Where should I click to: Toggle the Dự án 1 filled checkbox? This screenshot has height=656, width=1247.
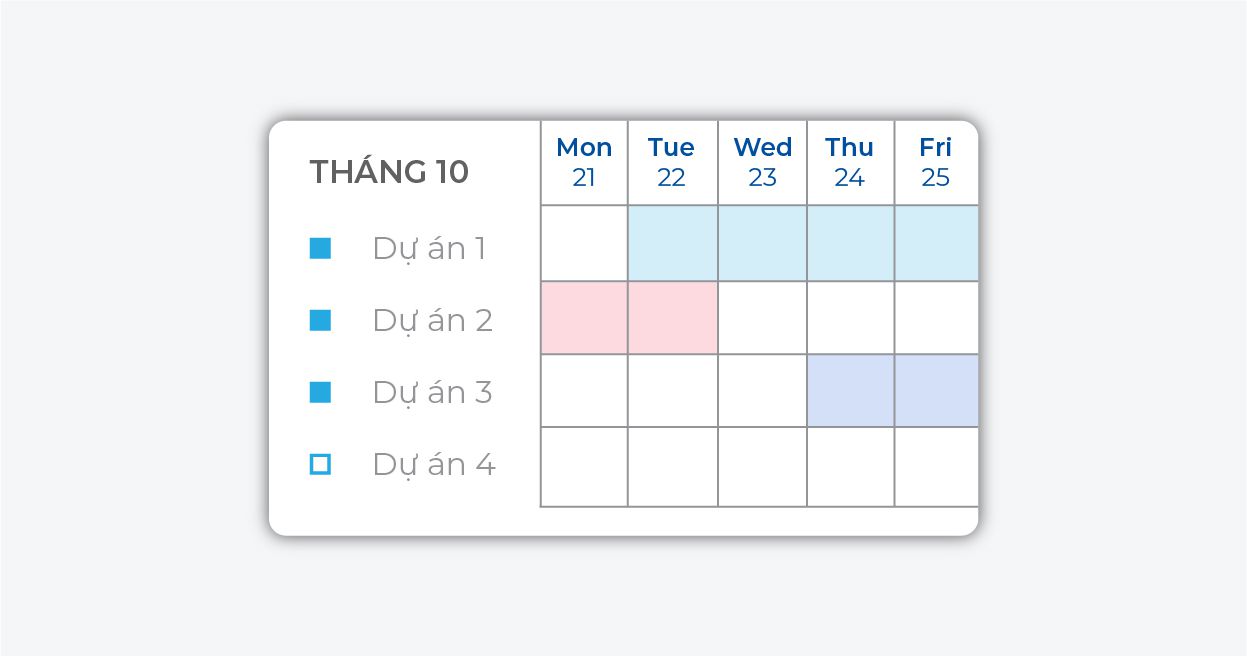point(320,248)
